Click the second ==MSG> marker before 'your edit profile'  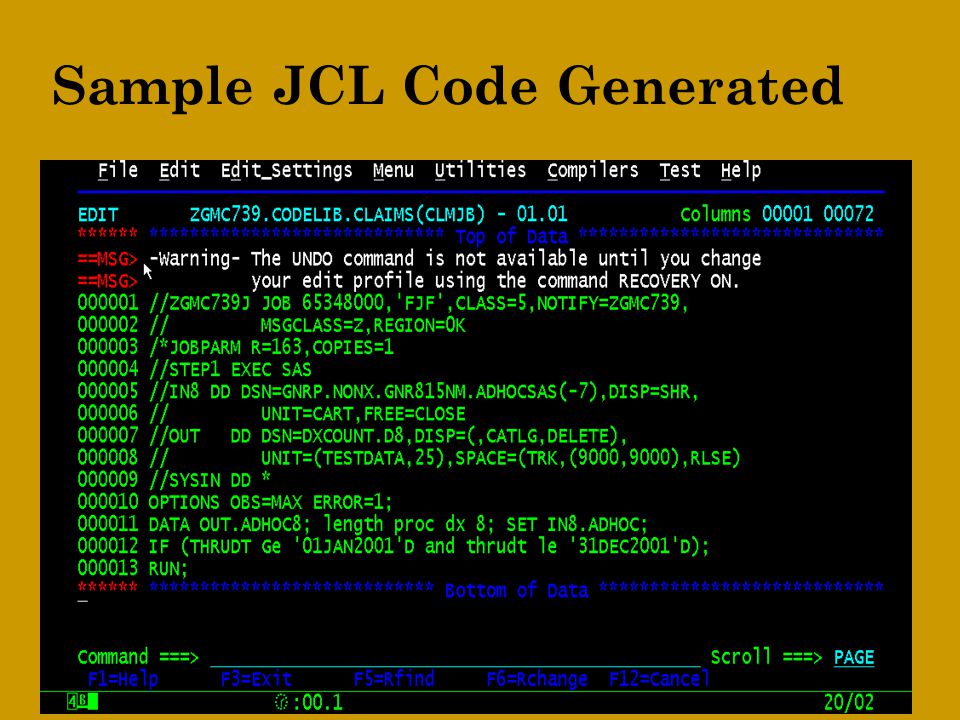(108, 281)
